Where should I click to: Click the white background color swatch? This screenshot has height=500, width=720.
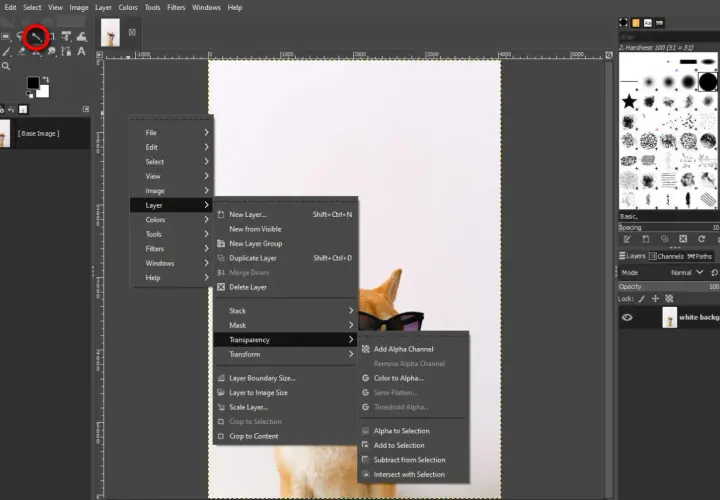click(44, 93)
